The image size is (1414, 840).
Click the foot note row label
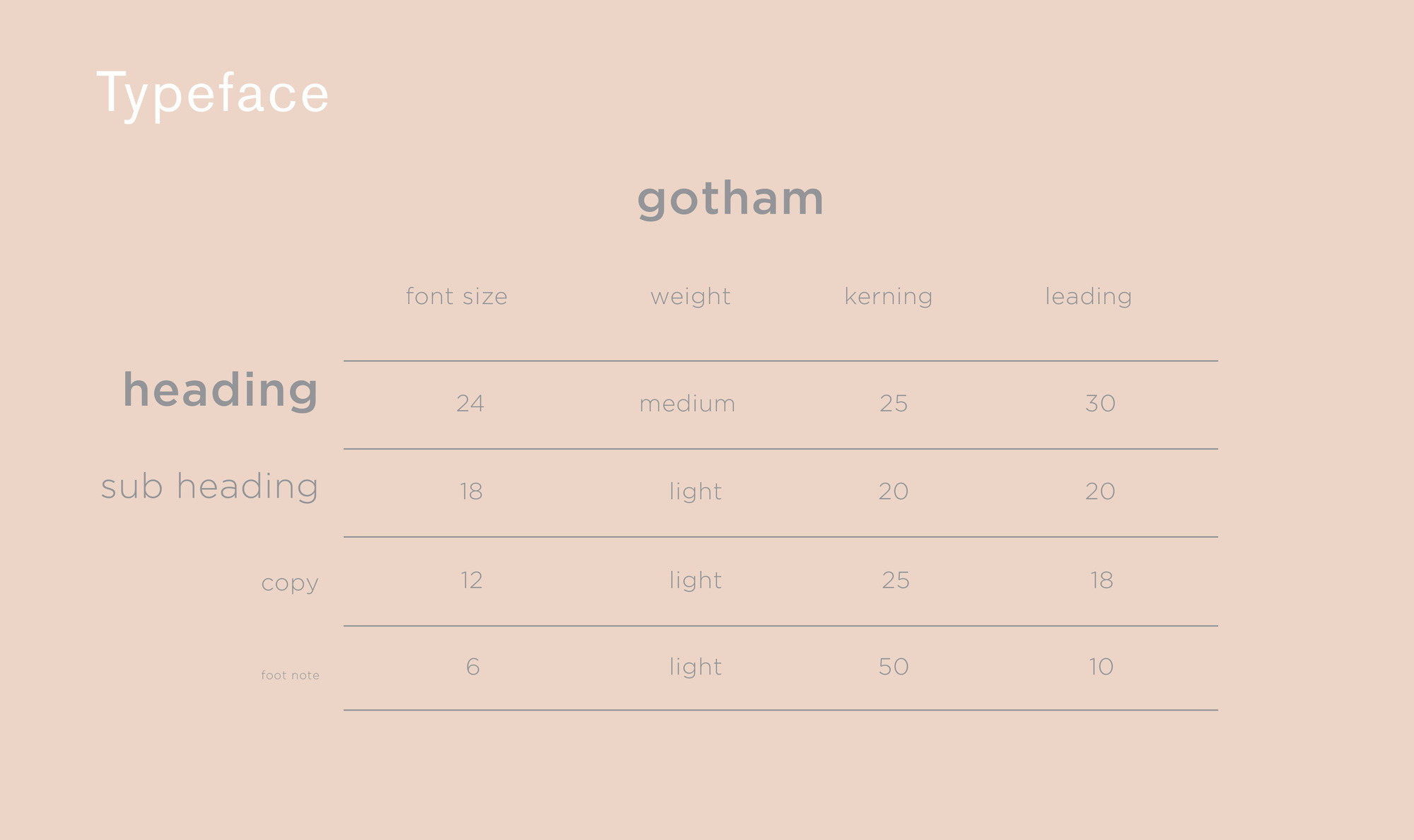pos(290,675)
